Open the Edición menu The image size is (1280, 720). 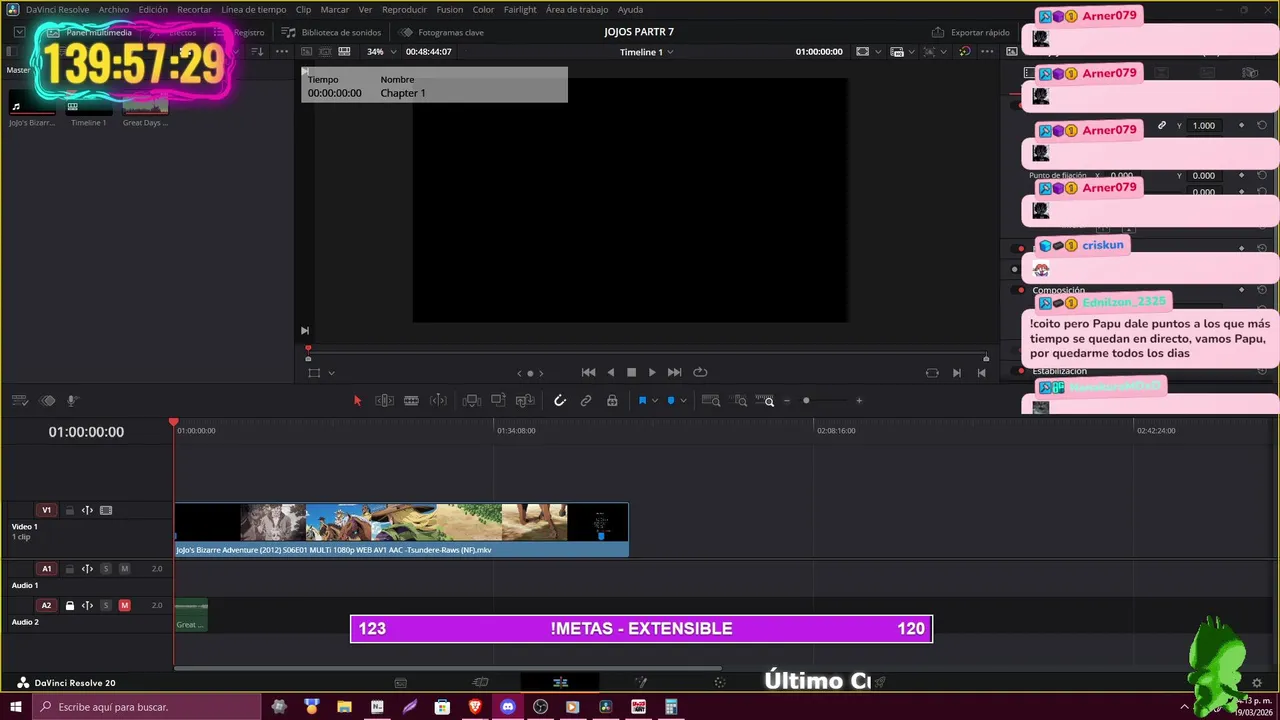pyautogui.click(x=153, y=9)
